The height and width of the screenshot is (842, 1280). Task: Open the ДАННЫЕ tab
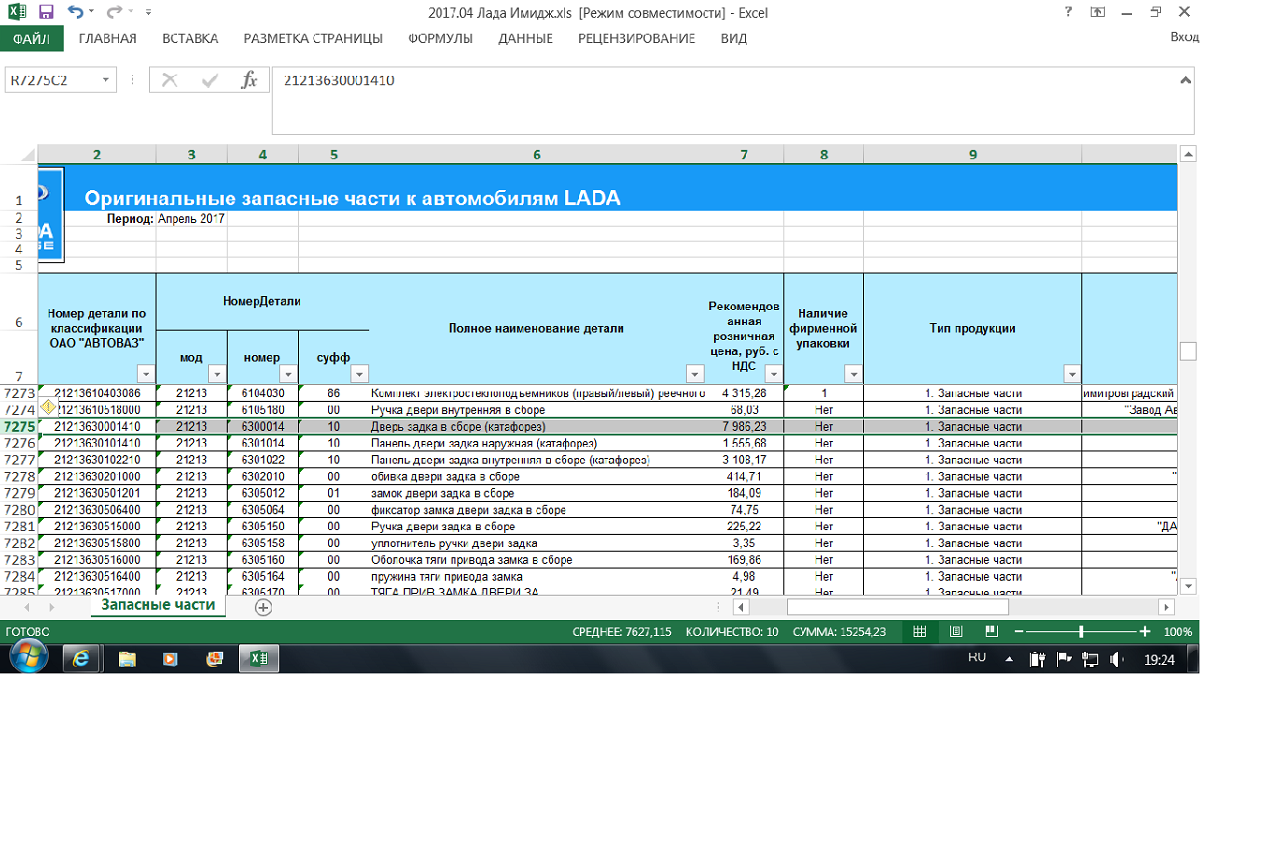(x=525, y=38)
